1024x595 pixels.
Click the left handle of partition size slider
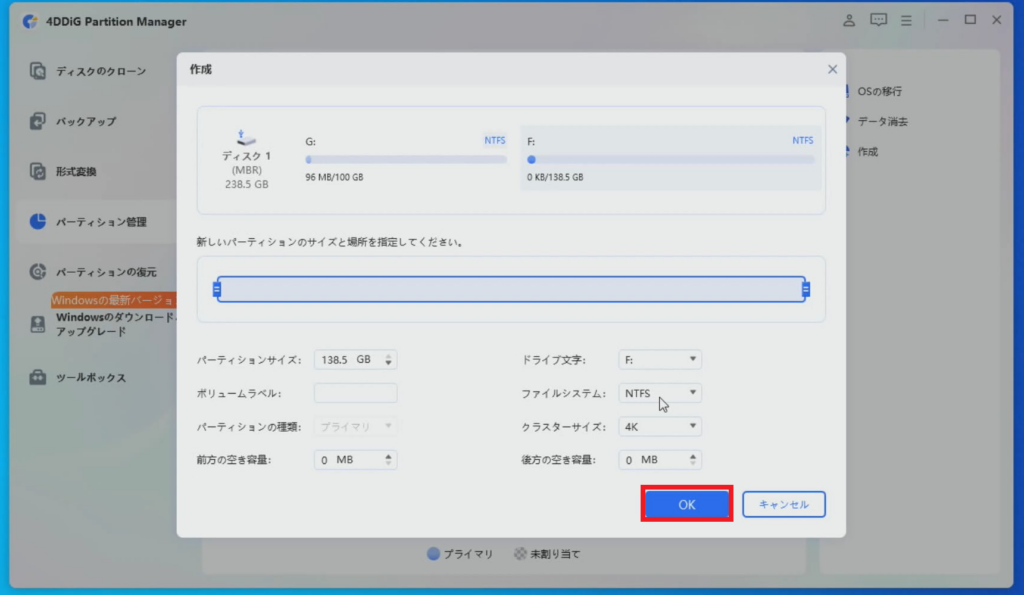coord(216,290)
